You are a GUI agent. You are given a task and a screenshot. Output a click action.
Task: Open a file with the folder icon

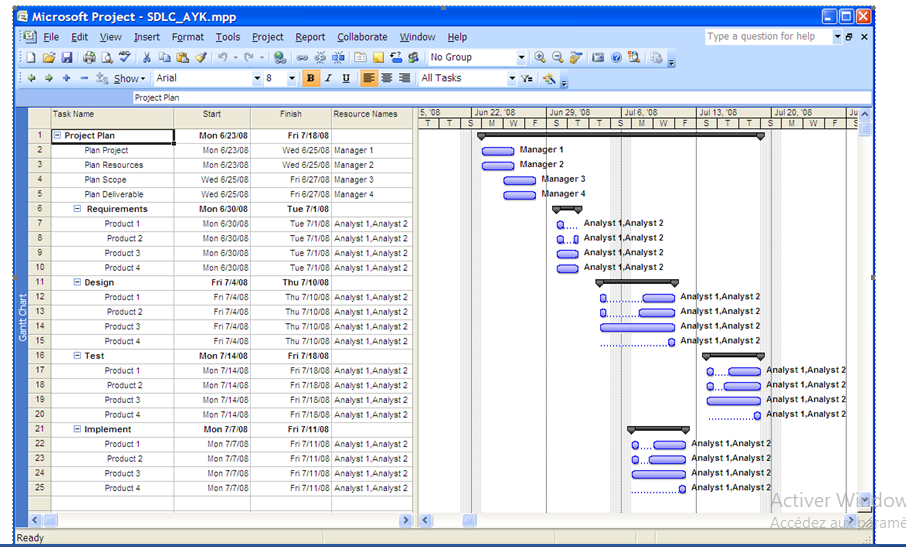(x=49, y=58)
